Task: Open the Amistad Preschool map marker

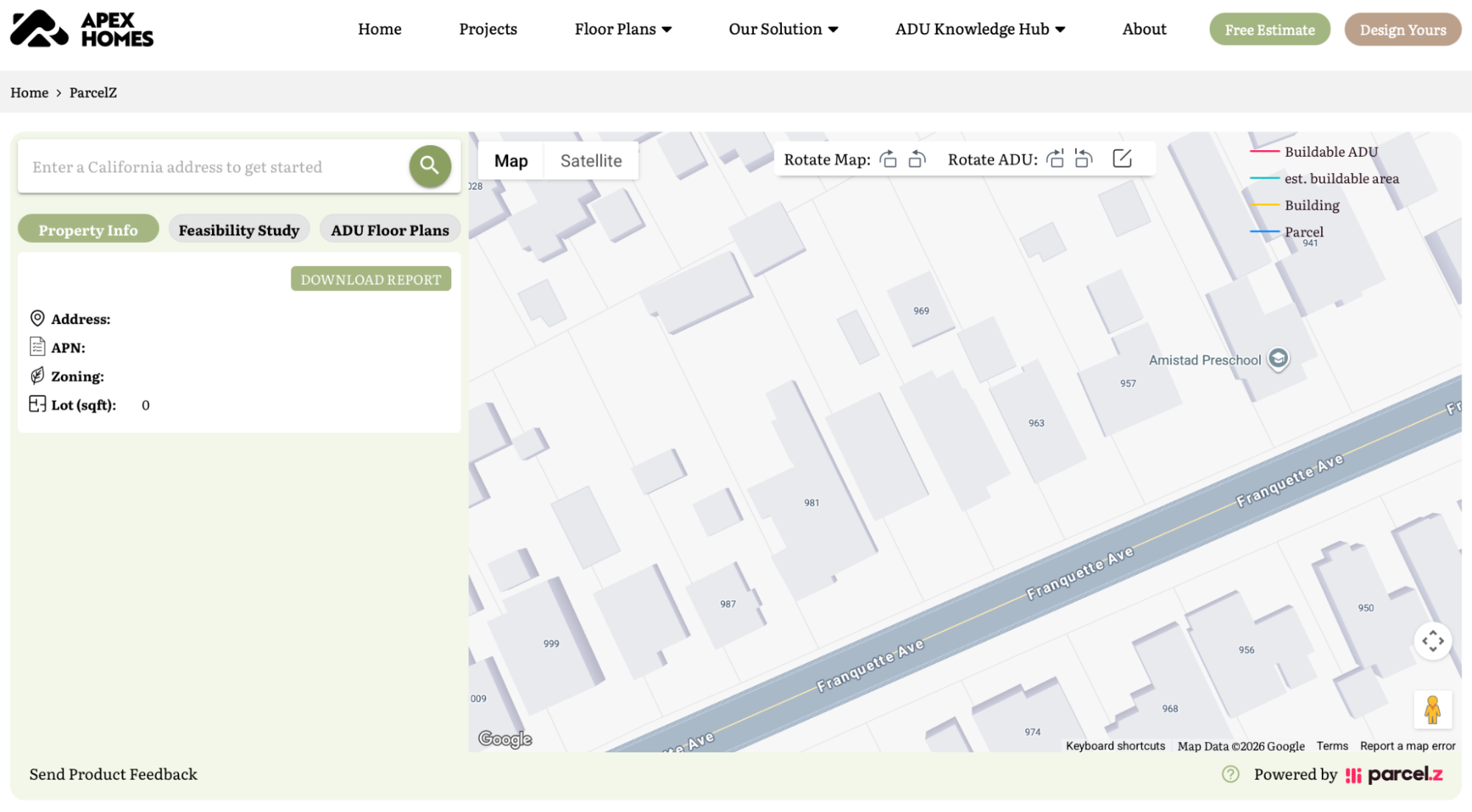Action: [x=1278, y=359]
